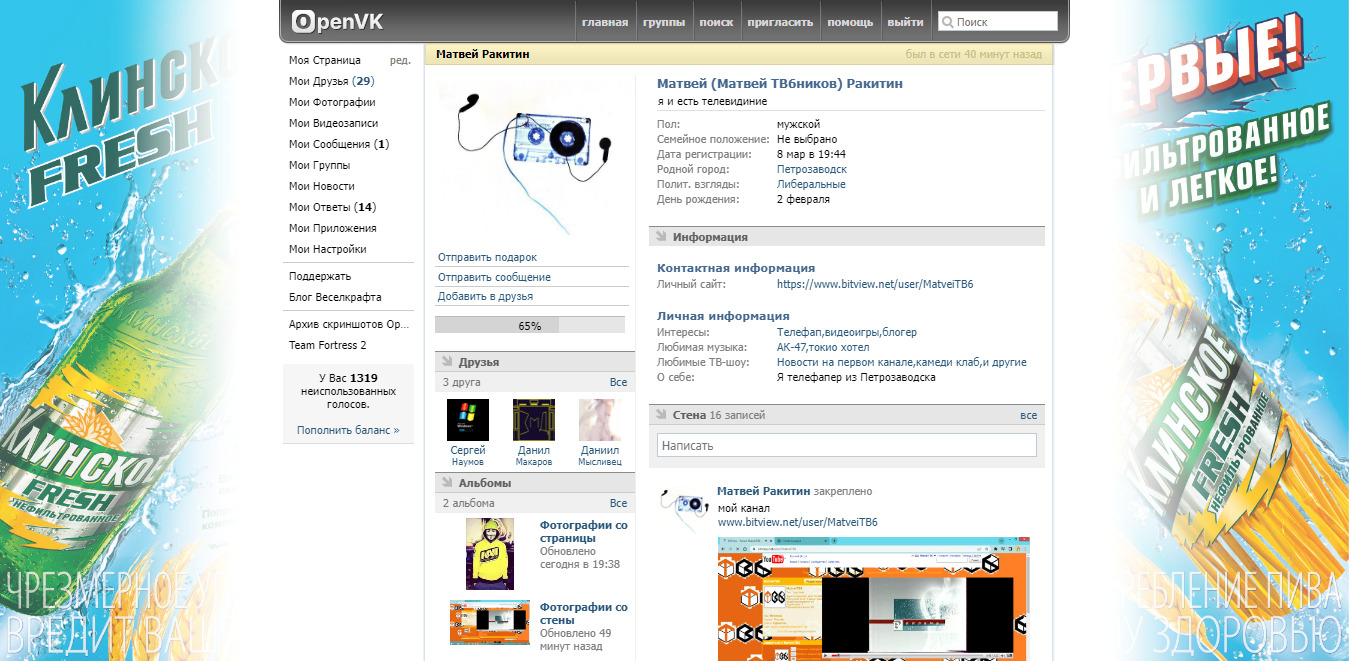Click the OpenVK logo
The width and height of the screenshot is (1349, 661).
click(x=336, y=21)
